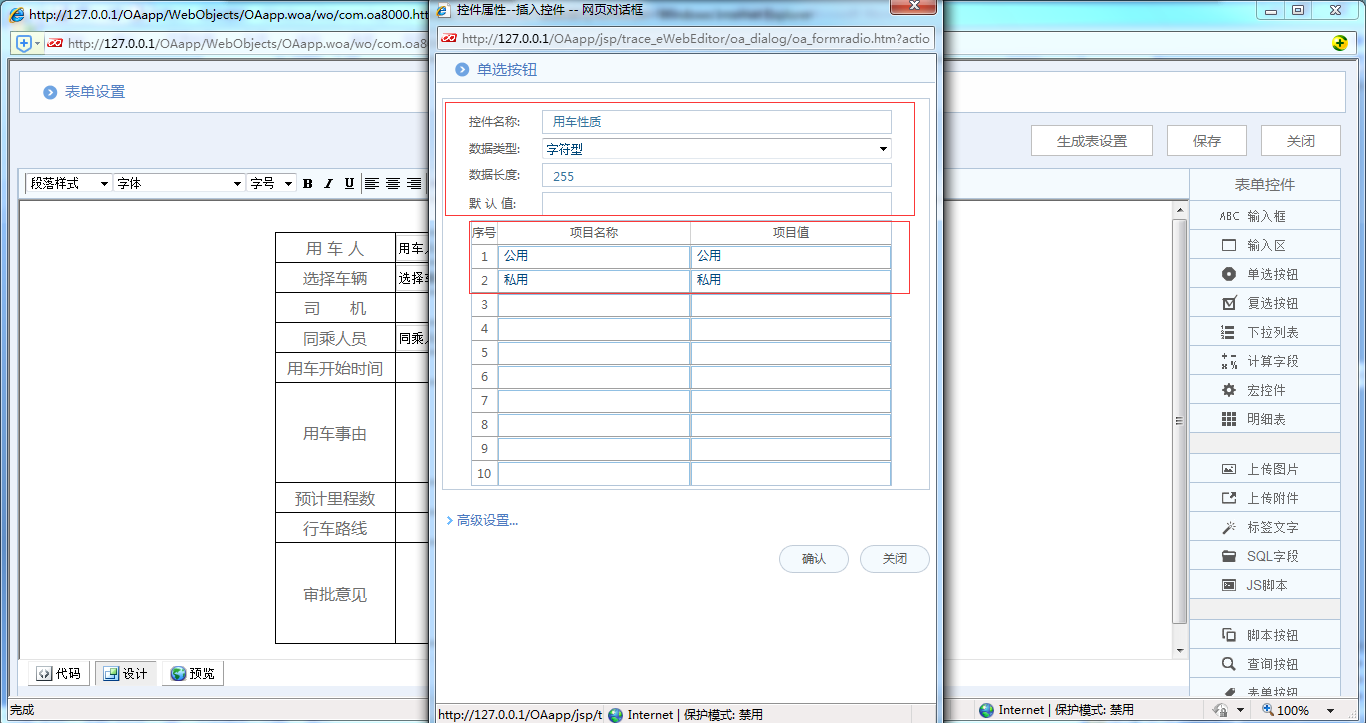1366x723 pixels.
Task: Open the 数据类型 data type dropdown
Action: [x=716, y=149]
